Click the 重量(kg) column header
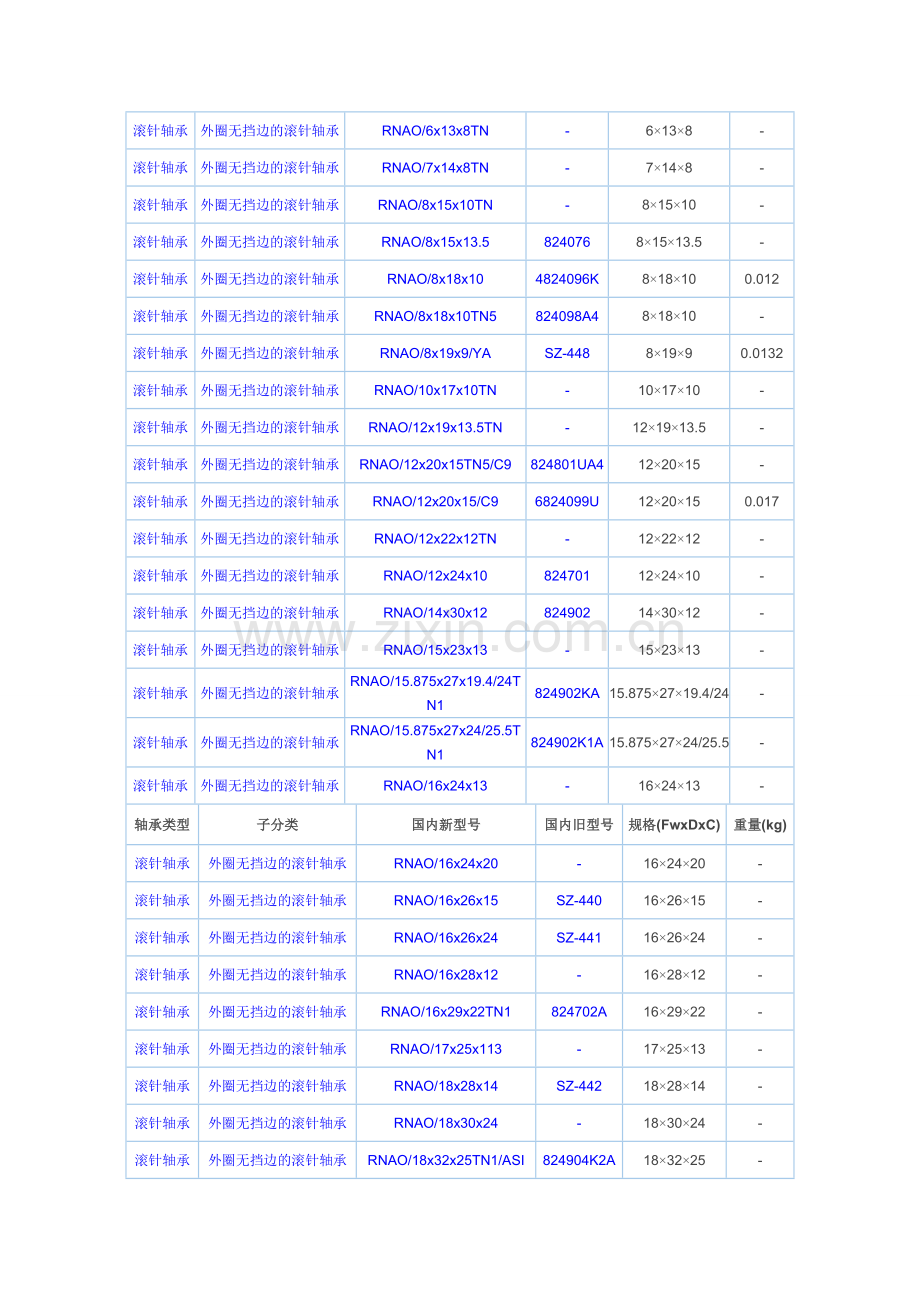The image size is (920, 1302). click(760, 824)
